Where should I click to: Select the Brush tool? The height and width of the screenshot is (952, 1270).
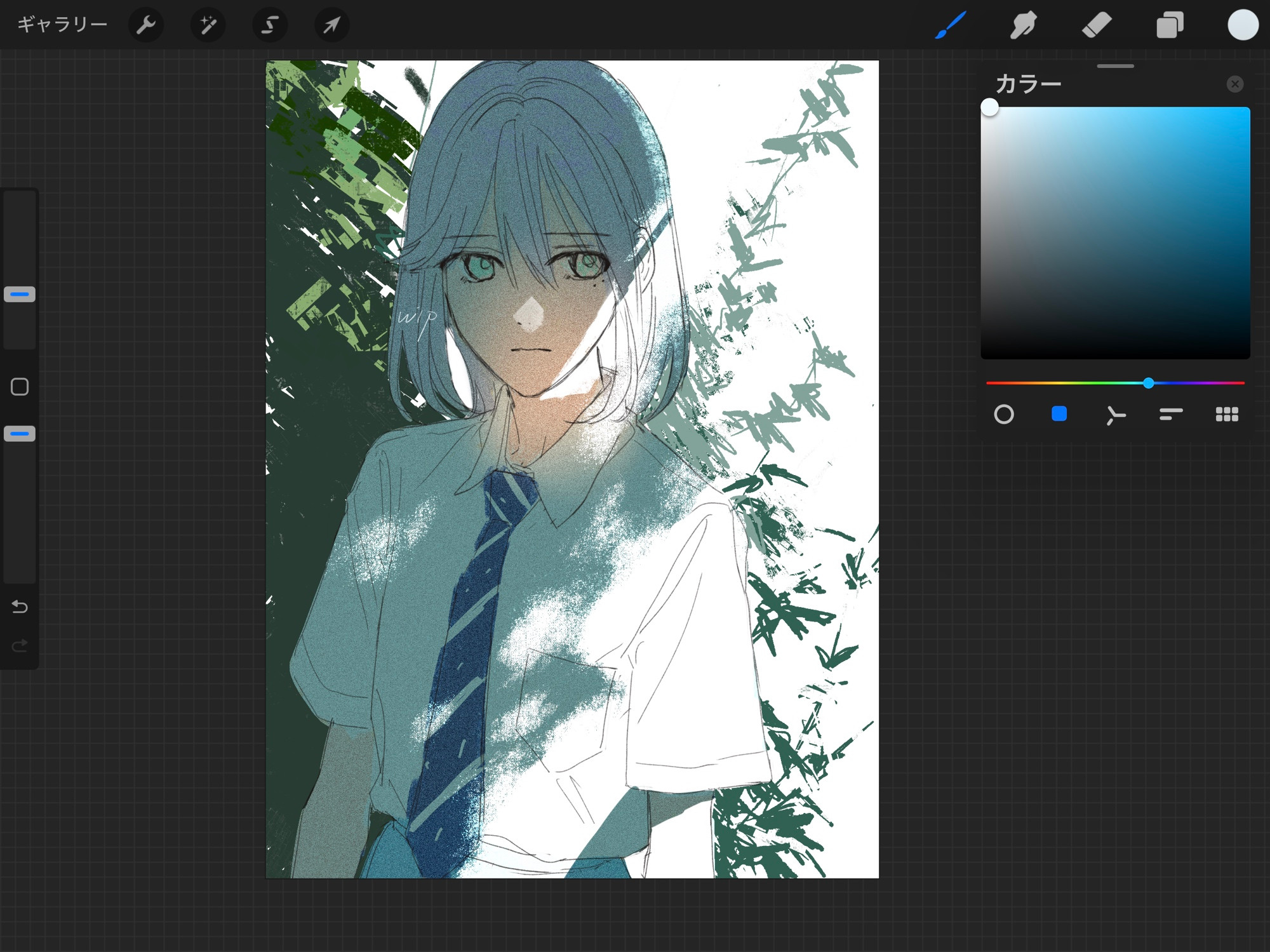(x=951, y=25)
